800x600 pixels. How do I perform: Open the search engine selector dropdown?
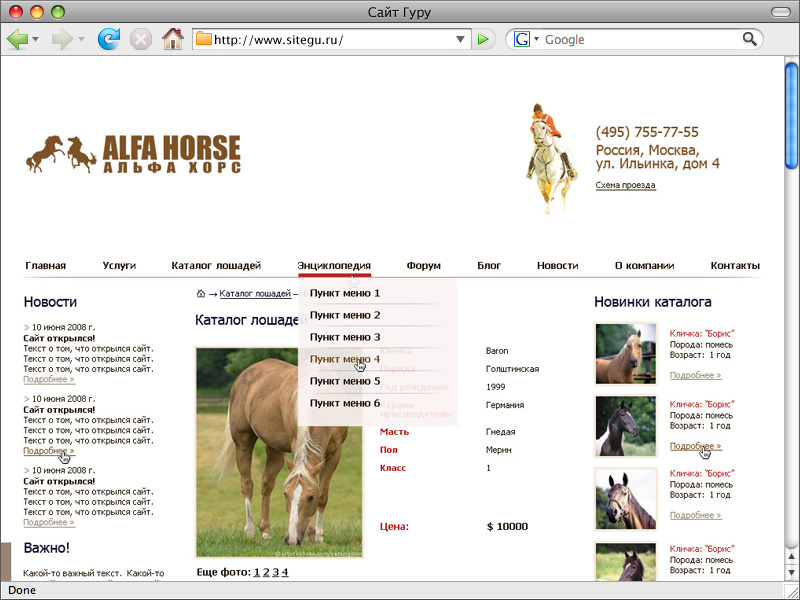click(x=536, y=39)
